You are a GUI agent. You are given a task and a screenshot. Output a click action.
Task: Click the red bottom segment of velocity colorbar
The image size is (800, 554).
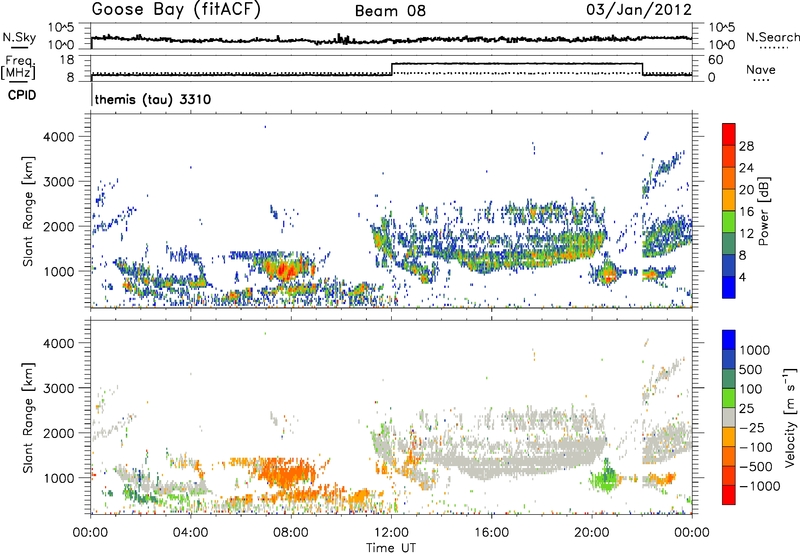[x=729, y=495]
